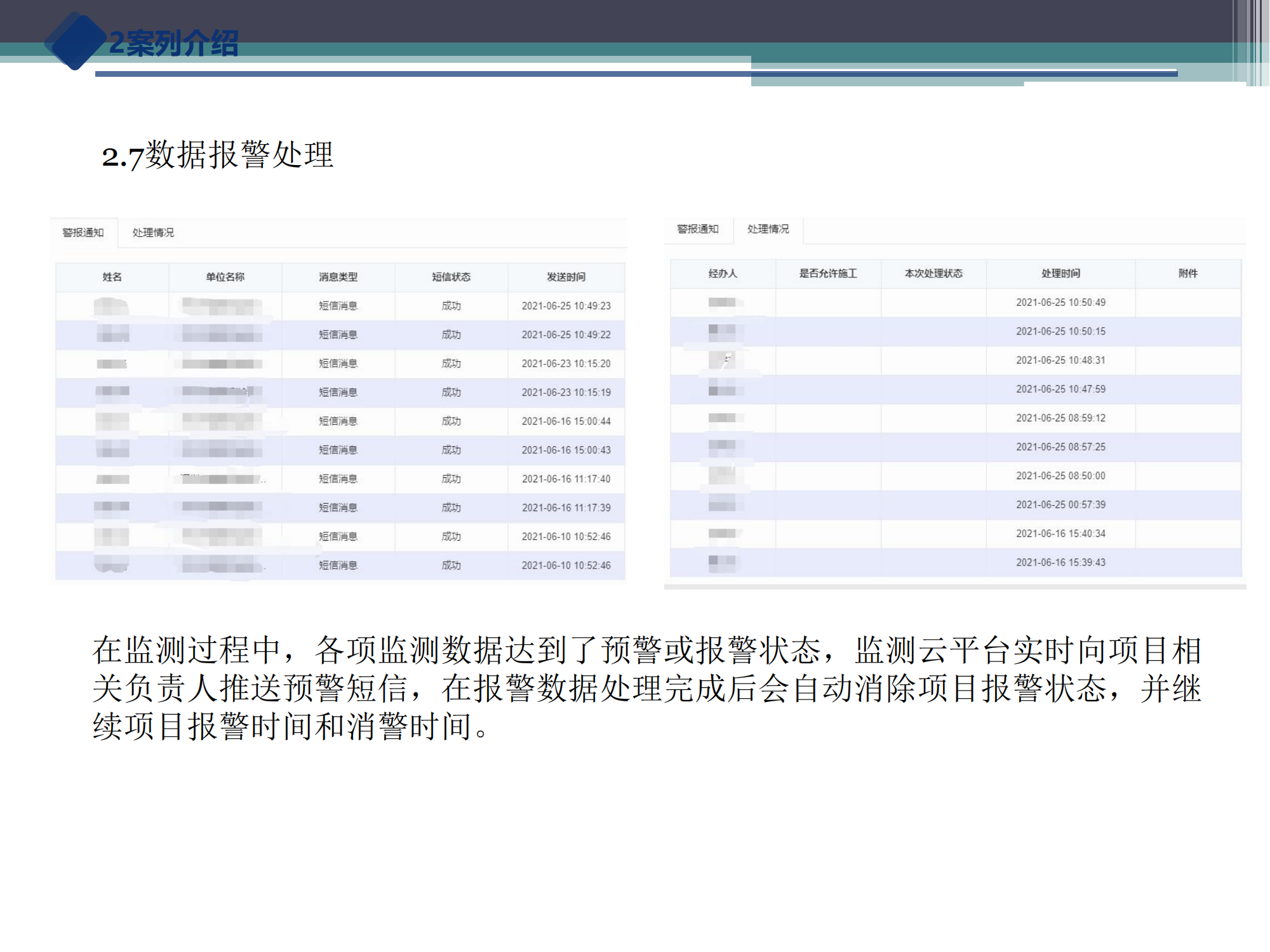This screenshot has width=1270, height=952.
Task: Switch to 处理情况 tab in left table
Action: click(153, 233)
